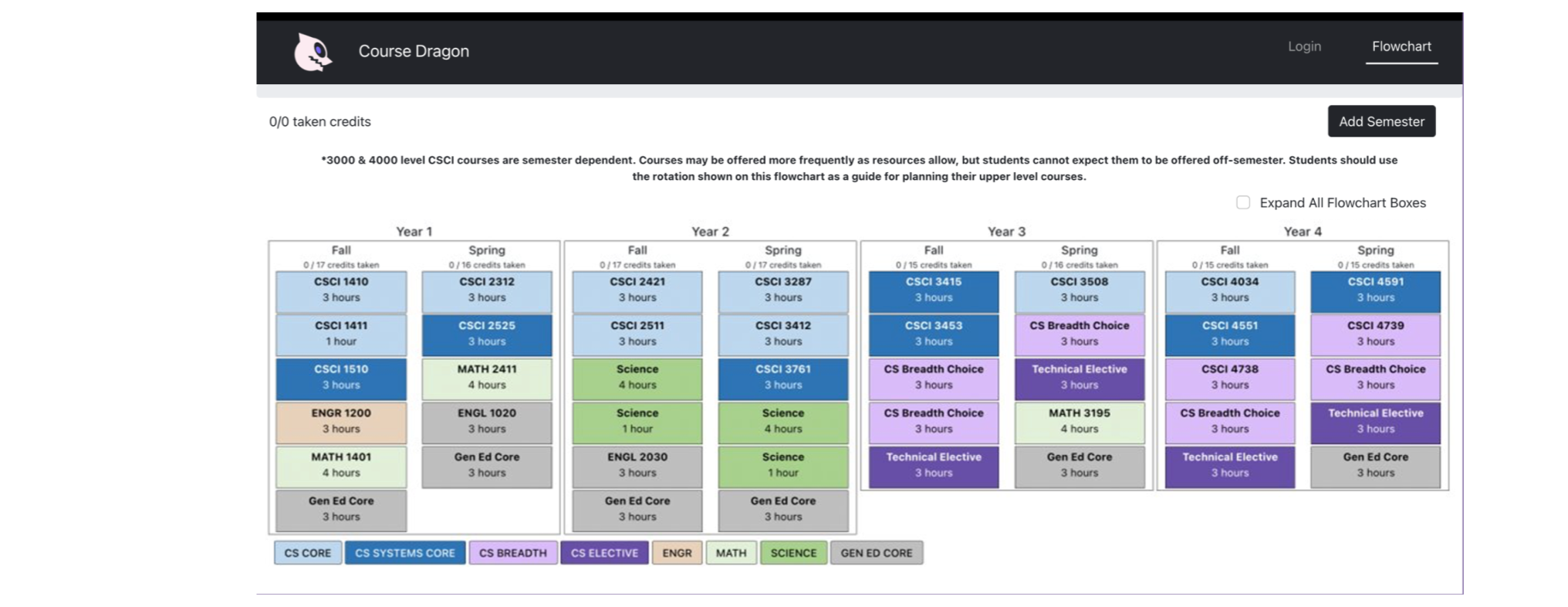Click the CS BREADTH legend tag

(512, 553)
